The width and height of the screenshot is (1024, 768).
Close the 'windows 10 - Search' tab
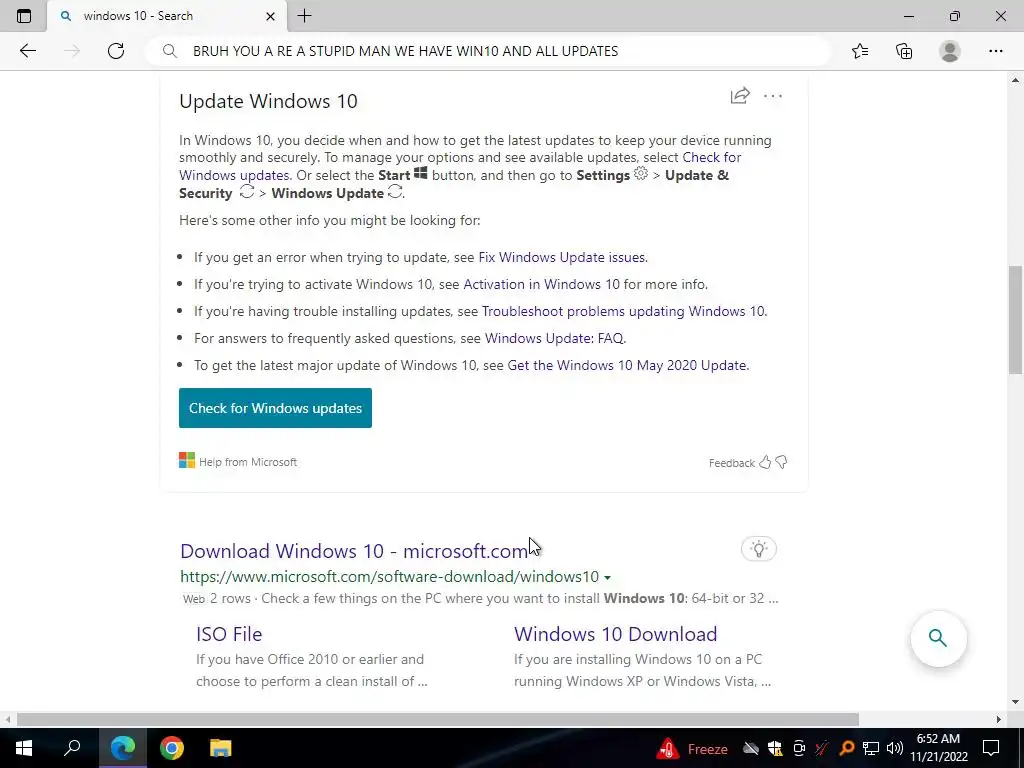coord(270,16)
